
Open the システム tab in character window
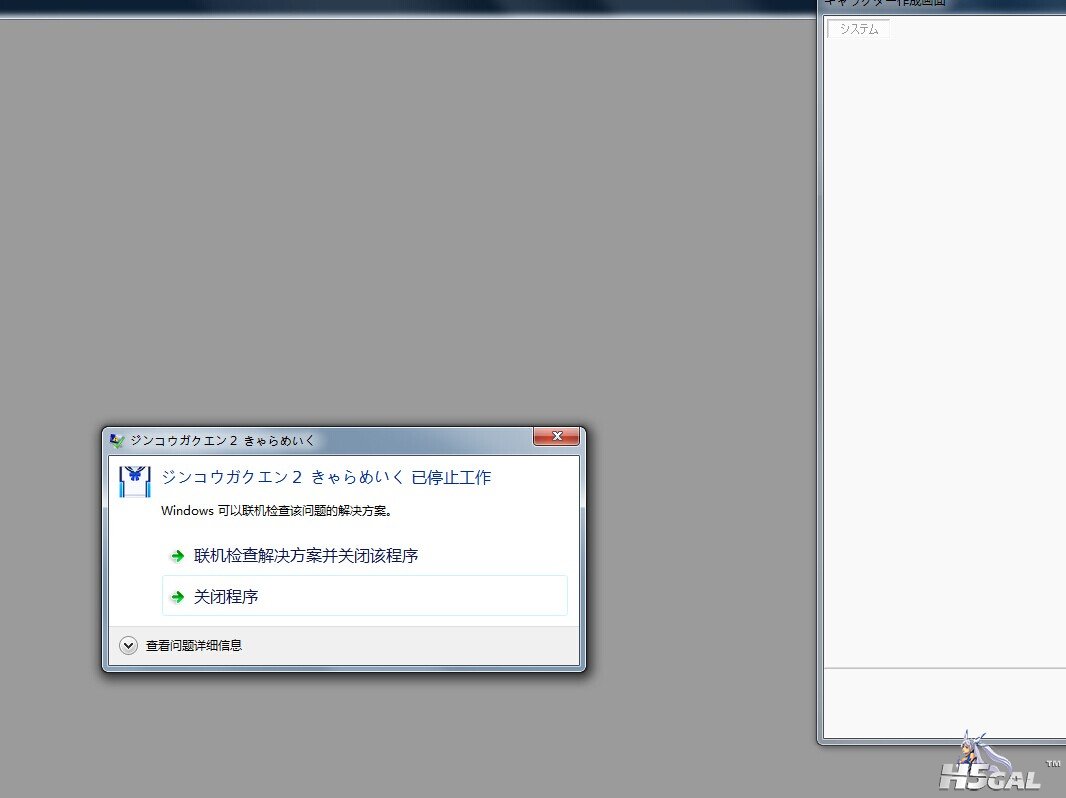tap(859, 29)
